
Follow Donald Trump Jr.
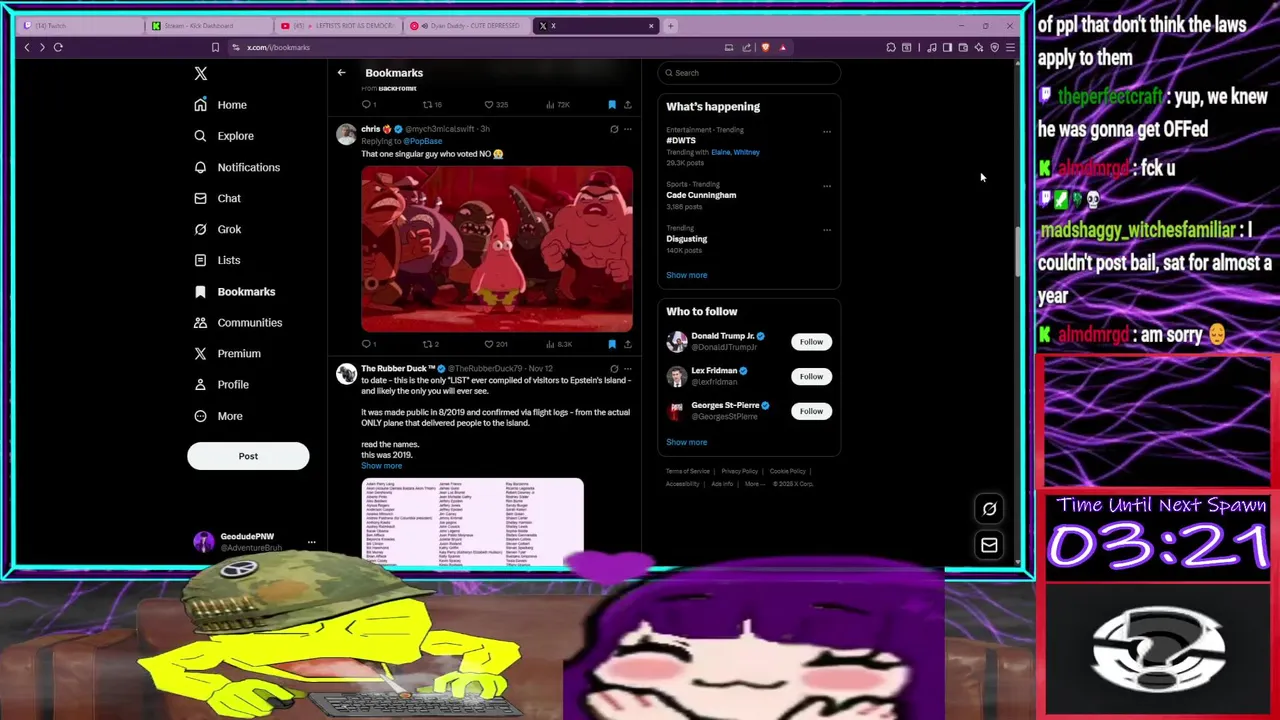(x=811, y=342)
